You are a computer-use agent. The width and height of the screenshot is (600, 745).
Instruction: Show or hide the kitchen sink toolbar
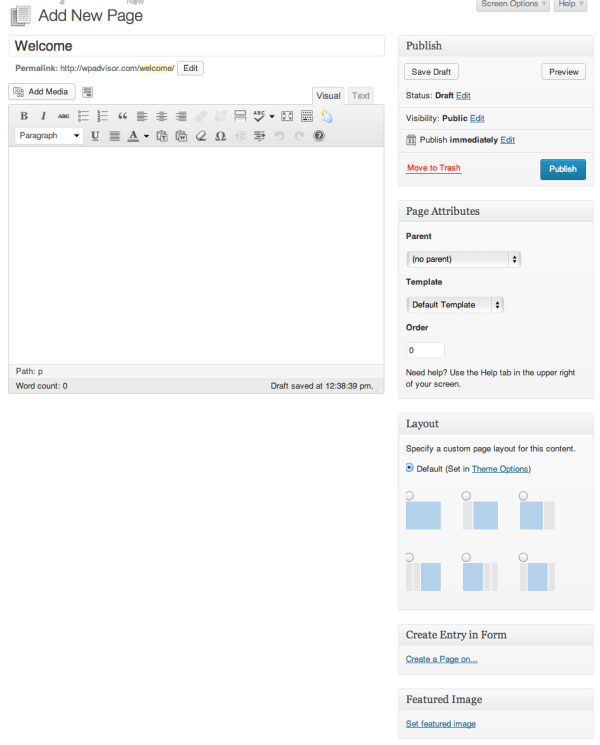tap(307, 116)
